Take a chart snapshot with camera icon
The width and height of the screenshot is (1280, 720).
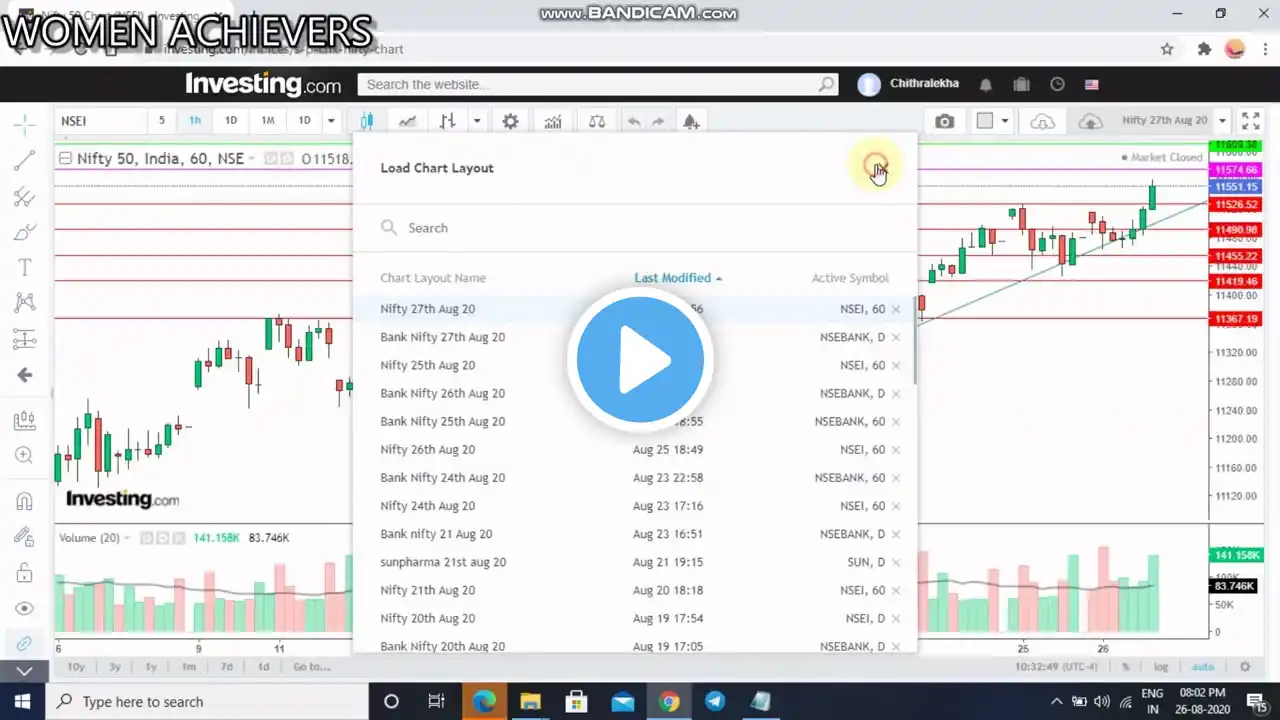pyautogui.click(x=945, y=121)
